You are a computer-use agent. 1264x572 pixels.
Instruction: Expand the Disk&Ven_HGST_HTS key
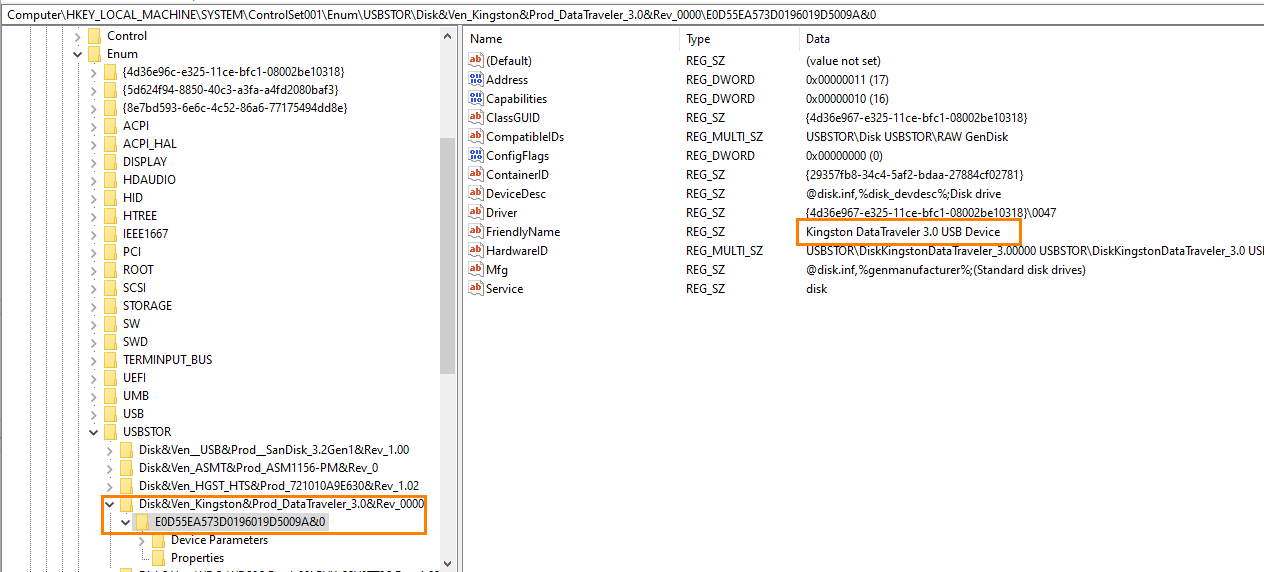coord(110,486)
